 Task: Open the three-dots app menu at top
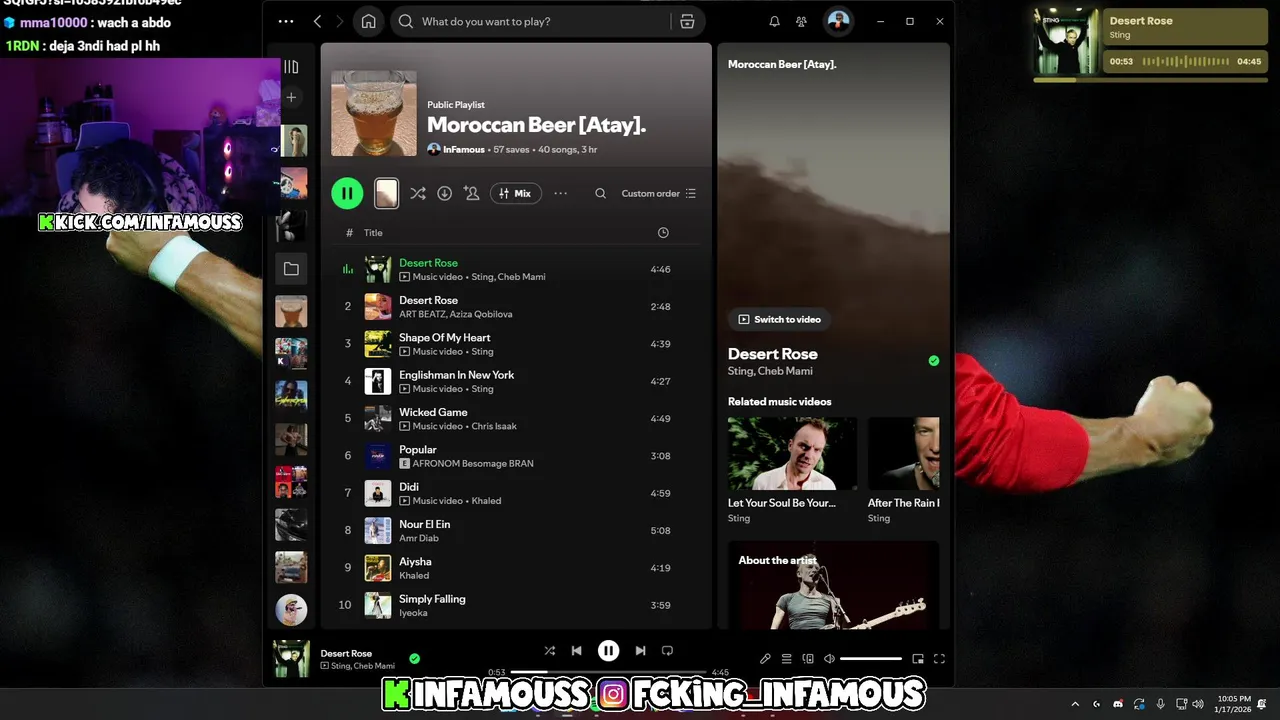286,21
